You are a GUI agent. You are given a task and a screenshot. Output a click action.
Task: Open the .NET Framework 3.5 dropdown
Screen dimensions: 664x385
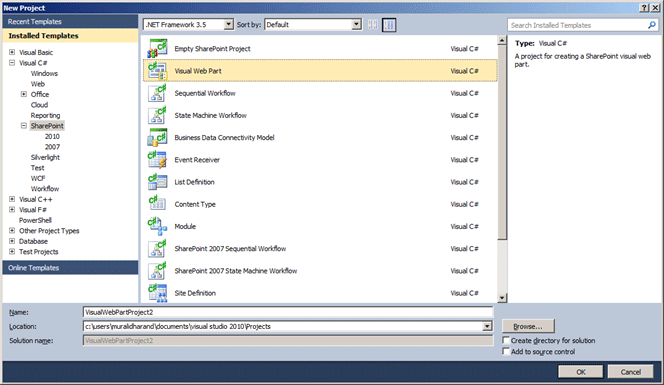[229, 25]
